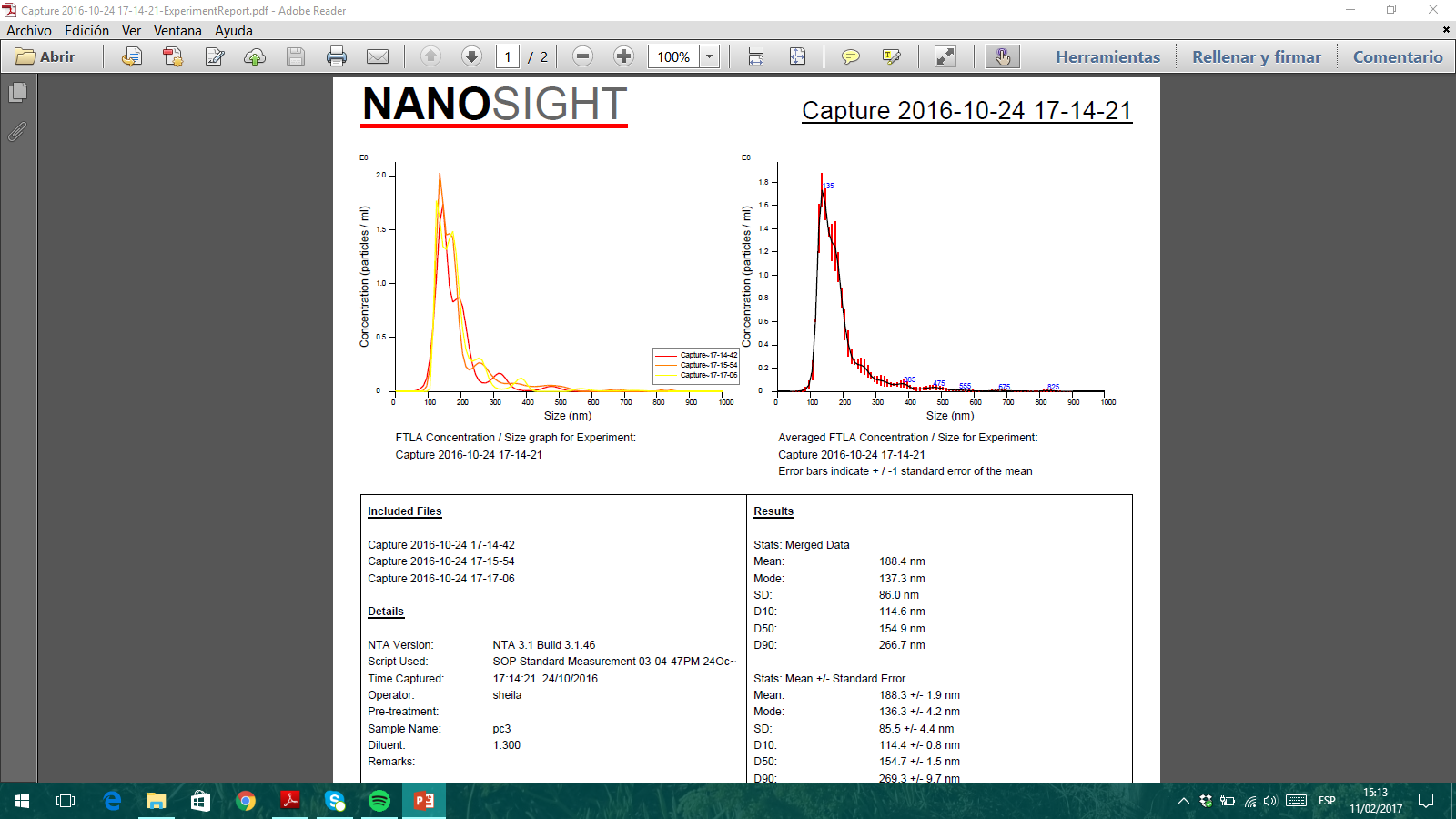Click the 'Results' heading
The image size is (1456, 819).
pyautogui.click(x=773, y=511)
